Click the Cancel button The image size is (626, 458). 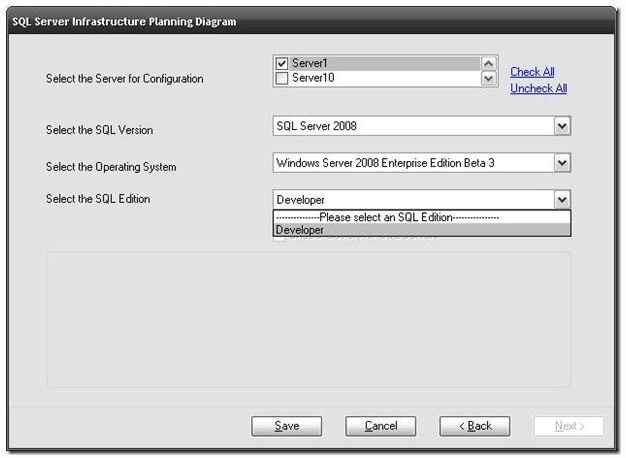[380, 426]
